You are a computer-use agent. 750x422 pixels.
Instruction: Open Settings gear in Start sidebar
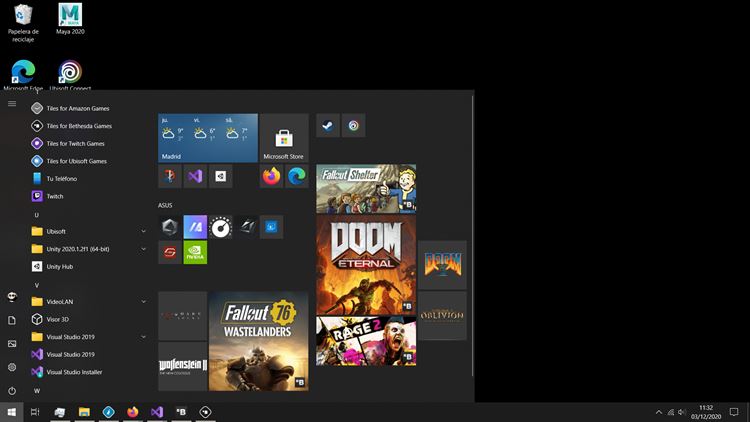click(12, 367)
